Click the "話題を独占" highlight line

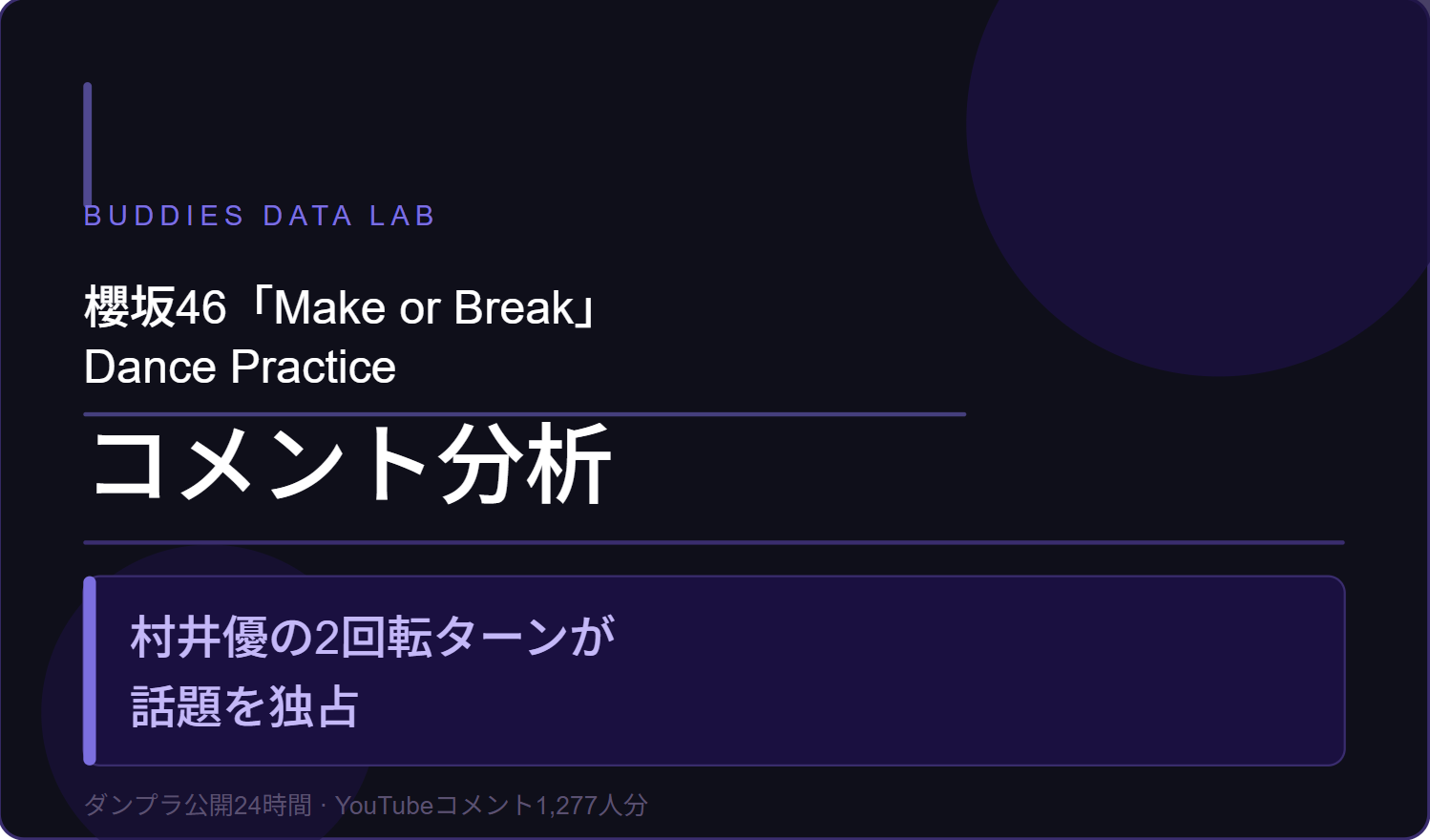click(245, 707)
